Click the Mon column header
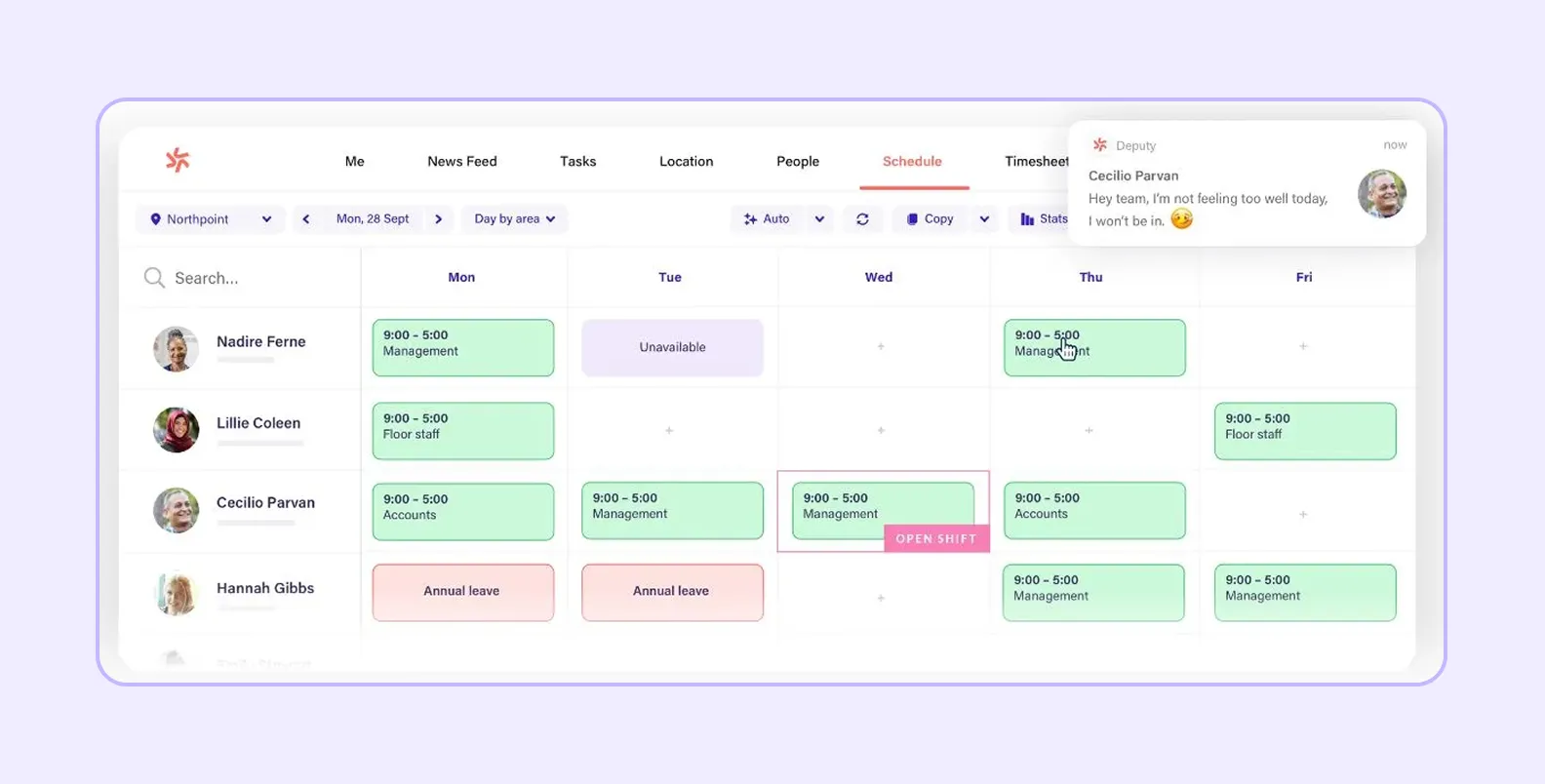This screenshot has width=1545, height=784. point(461,278)
